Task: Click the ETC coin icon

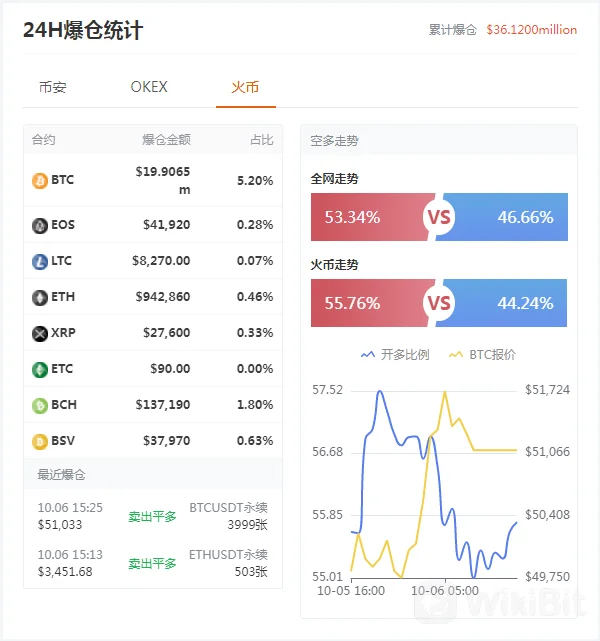Action: coord(40,369)
